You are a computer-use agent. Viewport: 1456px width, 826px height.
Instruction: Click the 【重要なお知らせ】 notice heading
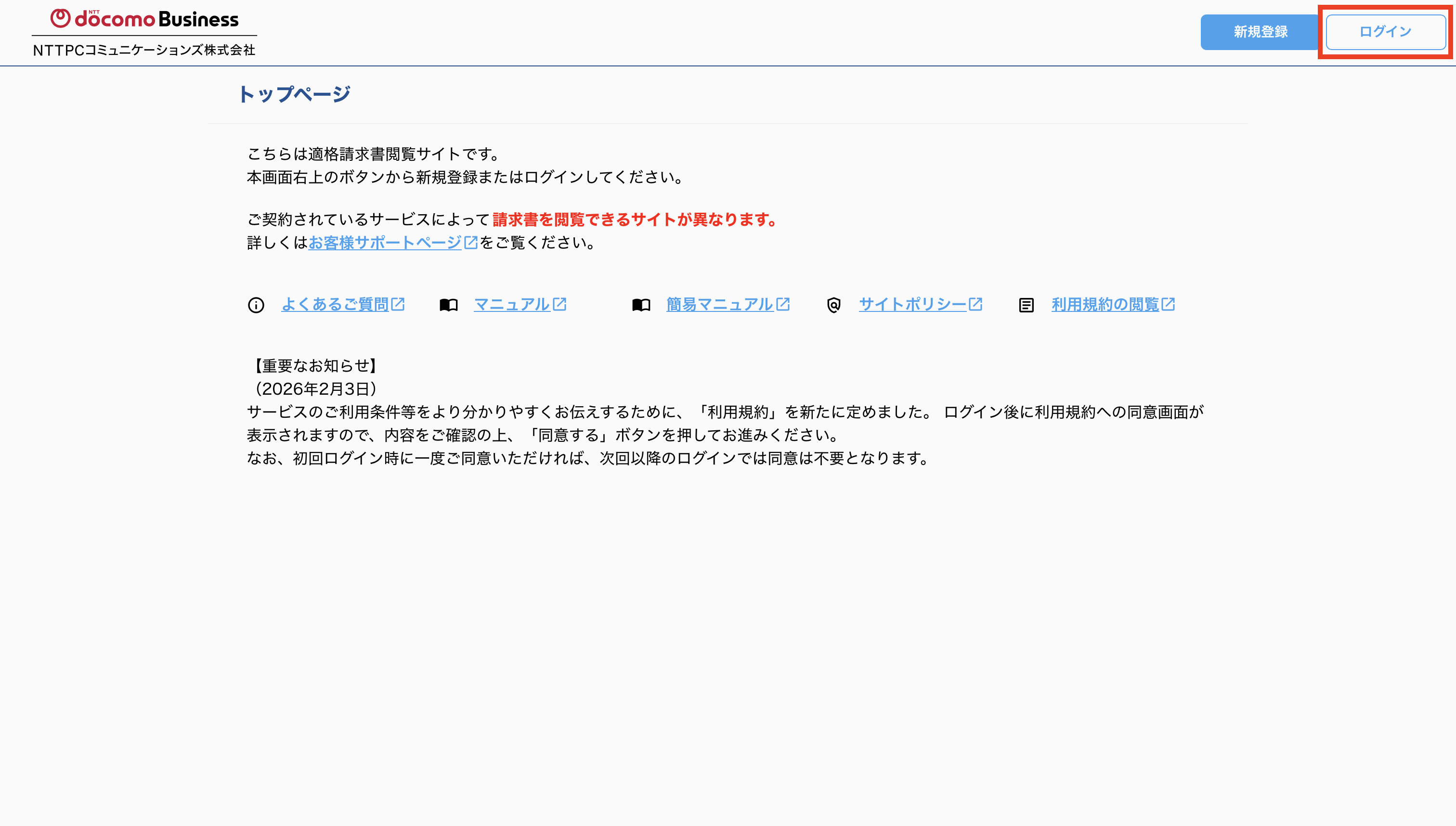(x=315, y=366)
